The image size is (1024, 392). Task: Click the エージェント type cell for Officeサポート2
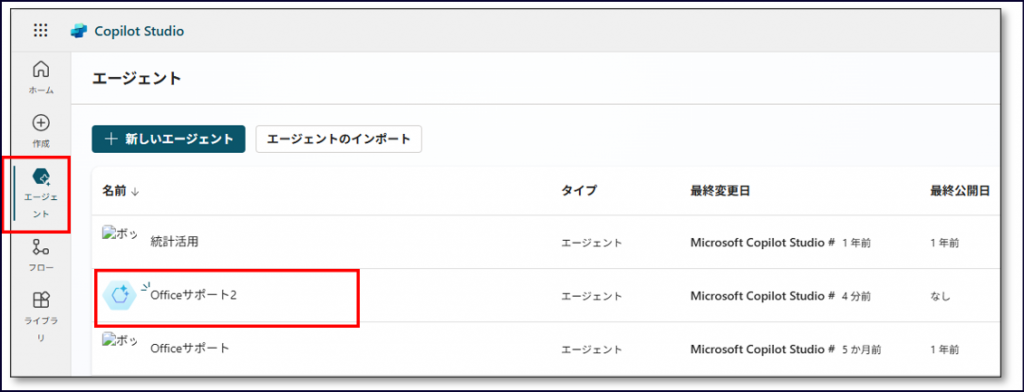(592, 297)
